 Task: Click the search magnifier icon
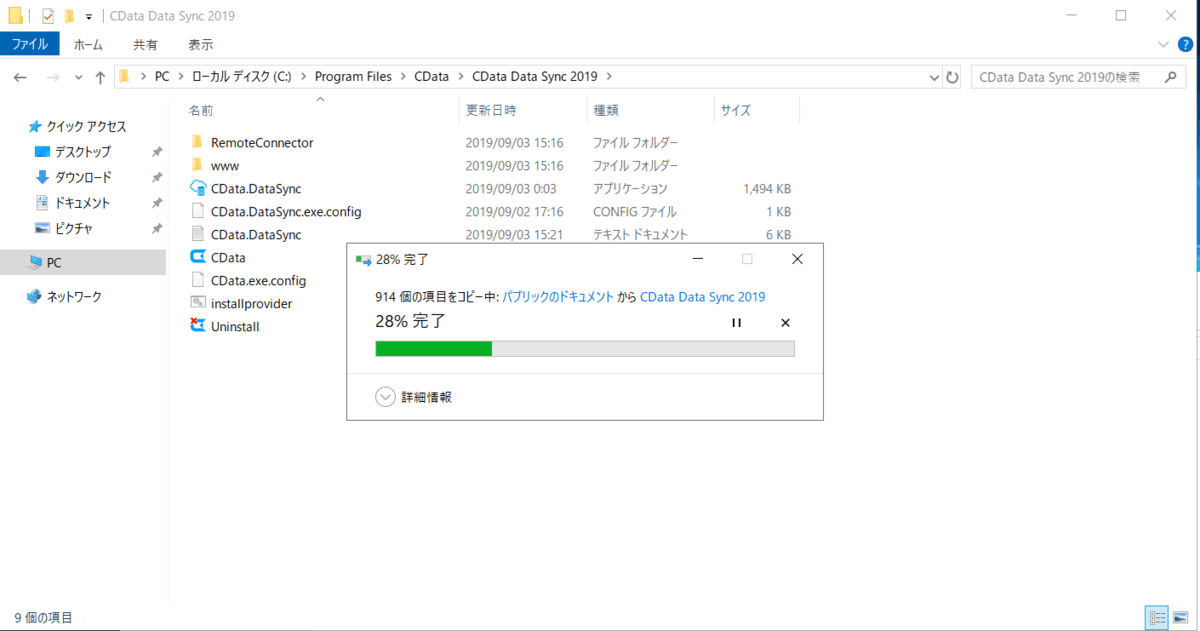coord(1169,77)
